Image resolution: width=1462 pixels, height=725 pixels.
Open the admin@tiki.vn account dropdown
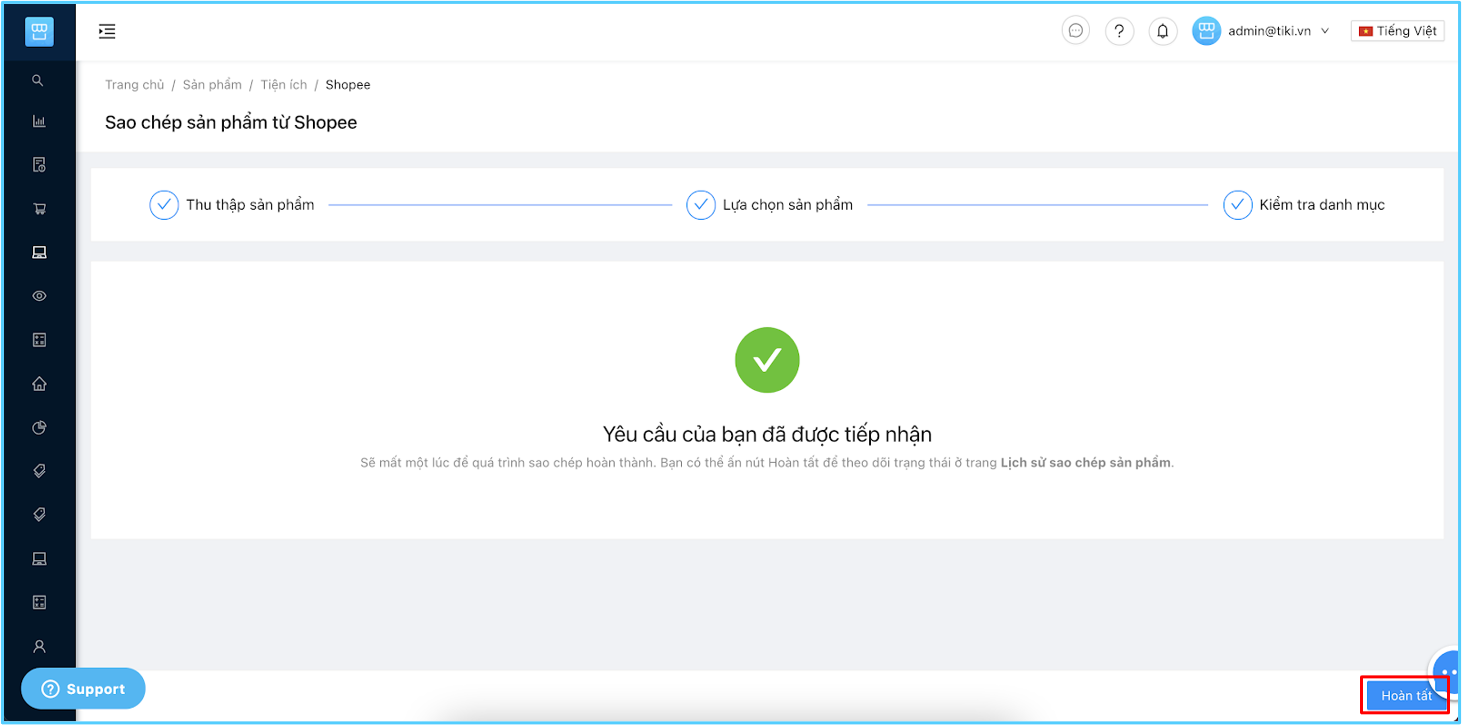[1278, 31]
